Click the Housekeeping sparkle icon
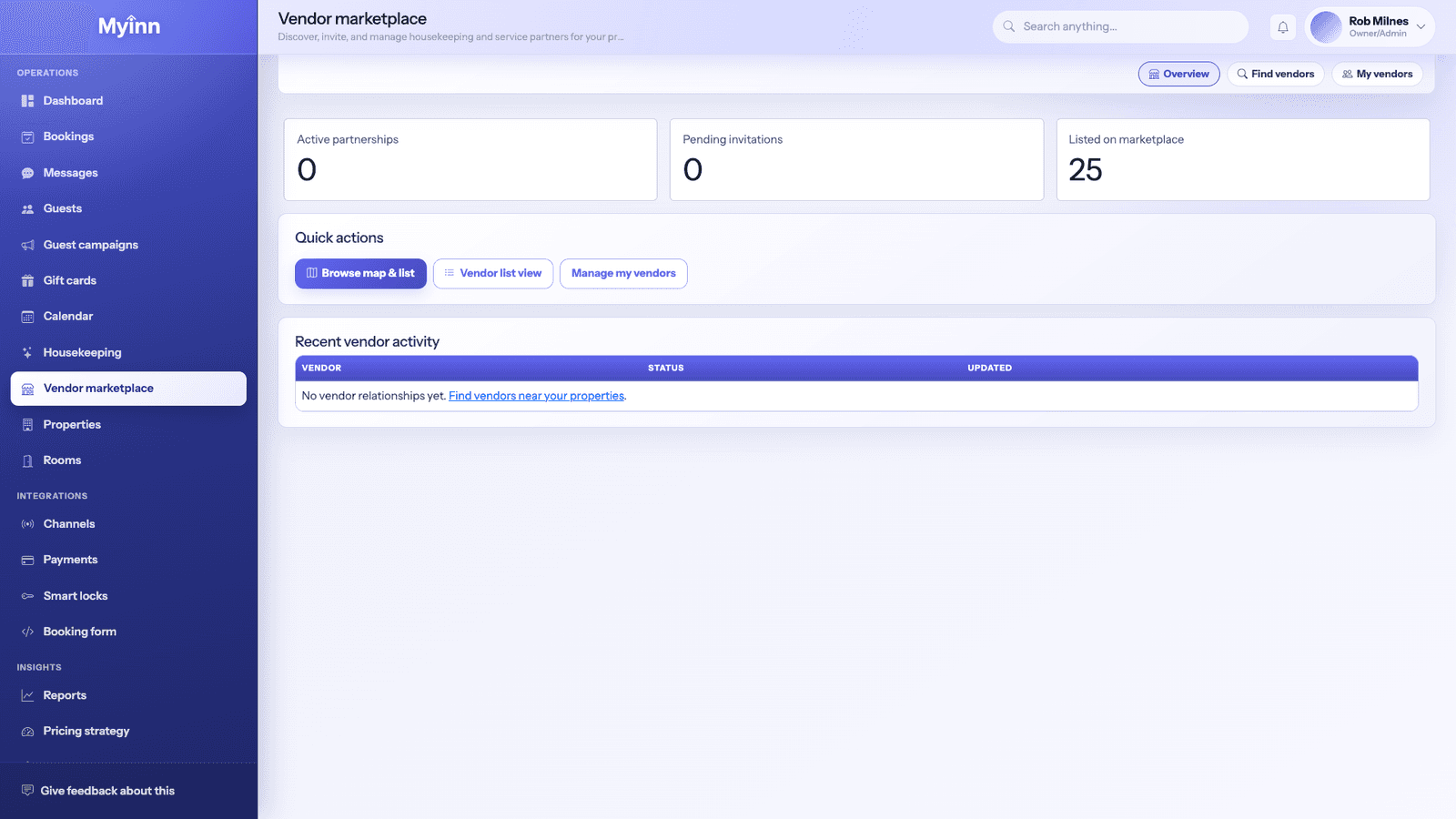This screenshot has height=819, width=1456. coord(27,352)
